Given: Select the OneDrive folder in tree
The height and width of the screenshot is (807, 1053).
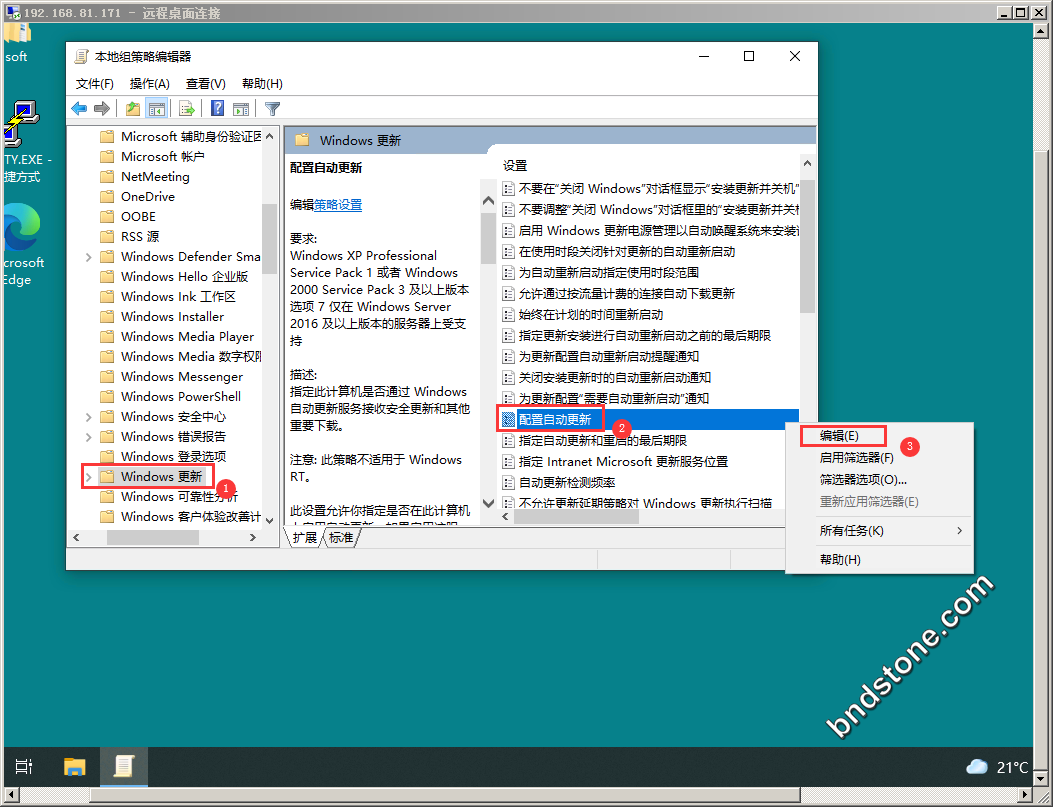Looking at the screenshot, I should point(147,197).
